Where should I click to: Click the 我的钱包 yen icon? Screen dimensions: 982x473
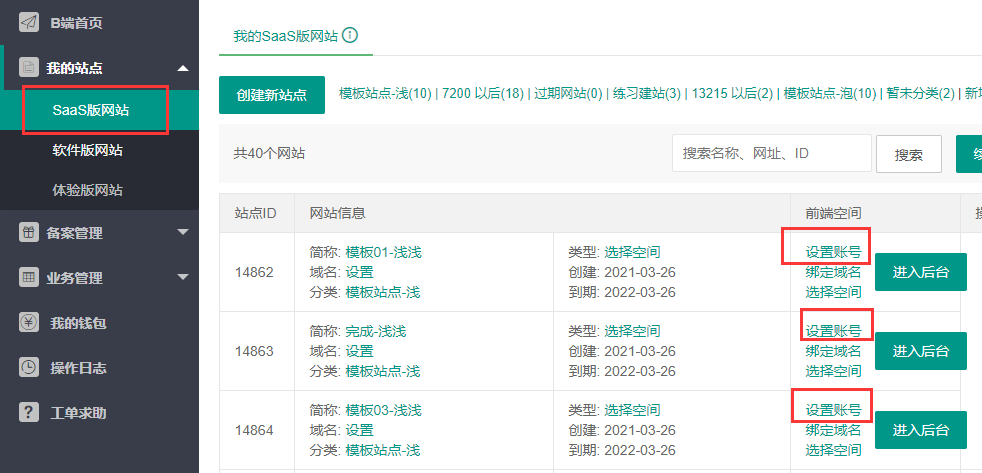[29, 323]
